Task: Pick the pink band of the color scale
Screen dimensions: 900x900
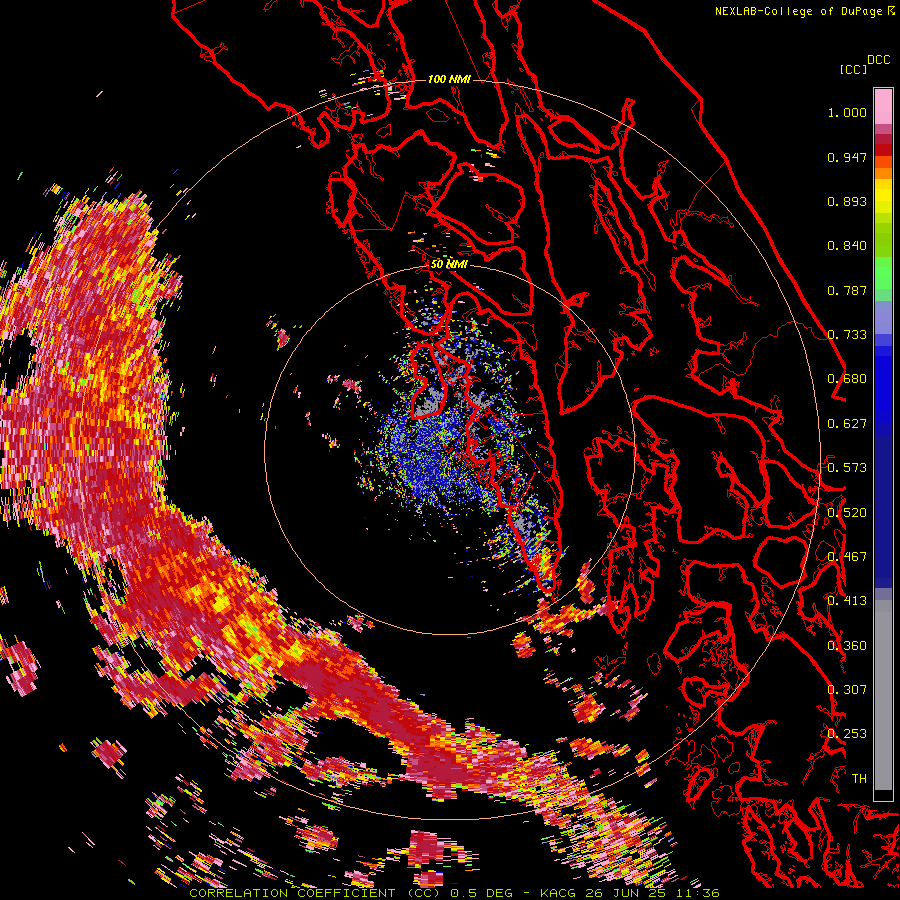Action: 883,106
